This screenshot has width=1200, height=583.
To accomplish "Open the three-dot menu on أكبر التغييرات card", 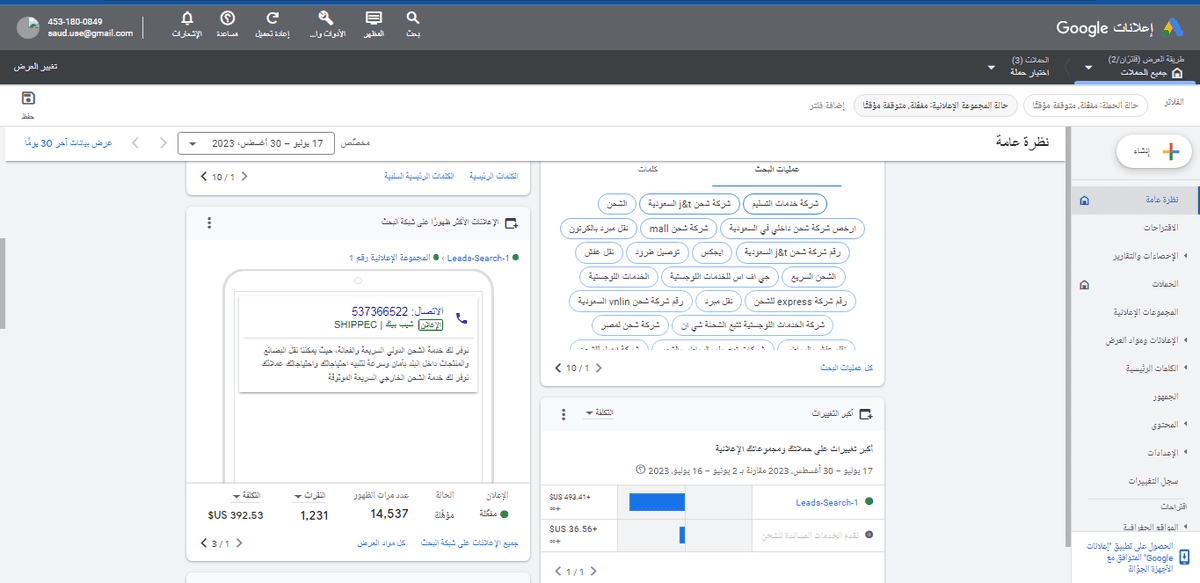I will [563, 413].
